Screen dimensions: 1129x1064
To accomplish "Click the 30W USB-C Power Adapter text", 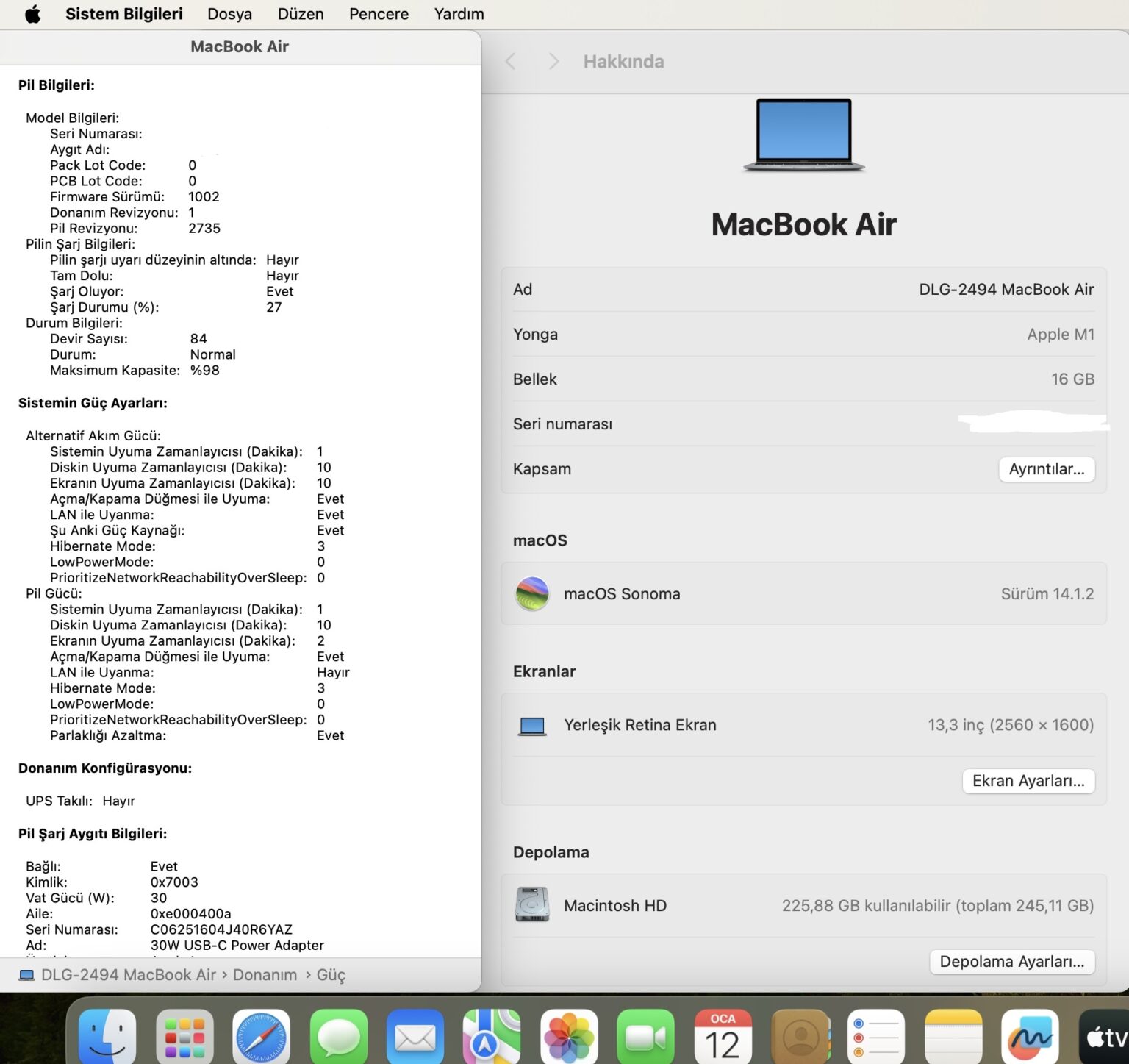I will [237, 946].
